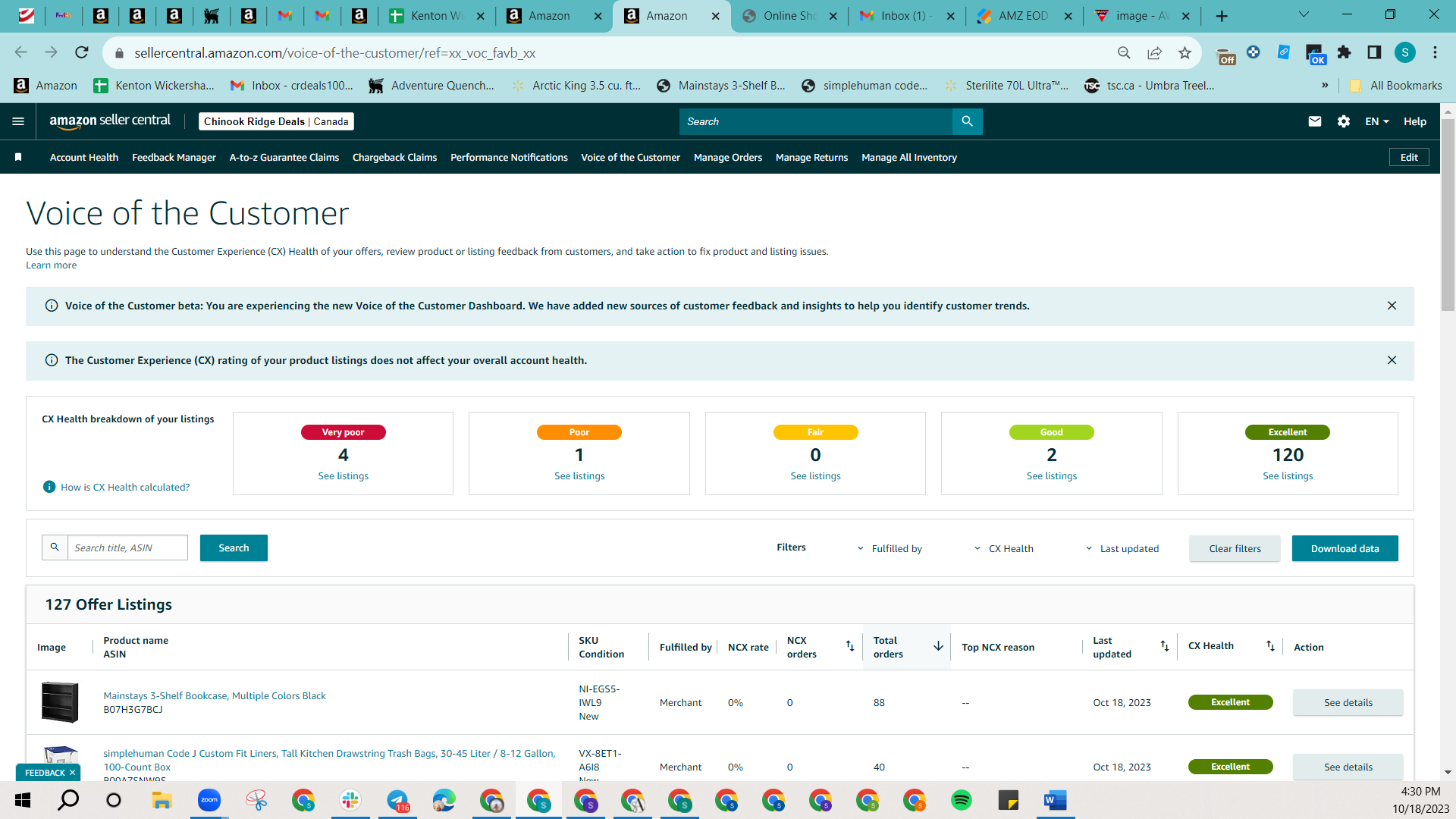Open the Chinook Ridge Deals marketplace switcher
The width and height of the screenshot is (1456, 819).
click(x=276, y=121)
